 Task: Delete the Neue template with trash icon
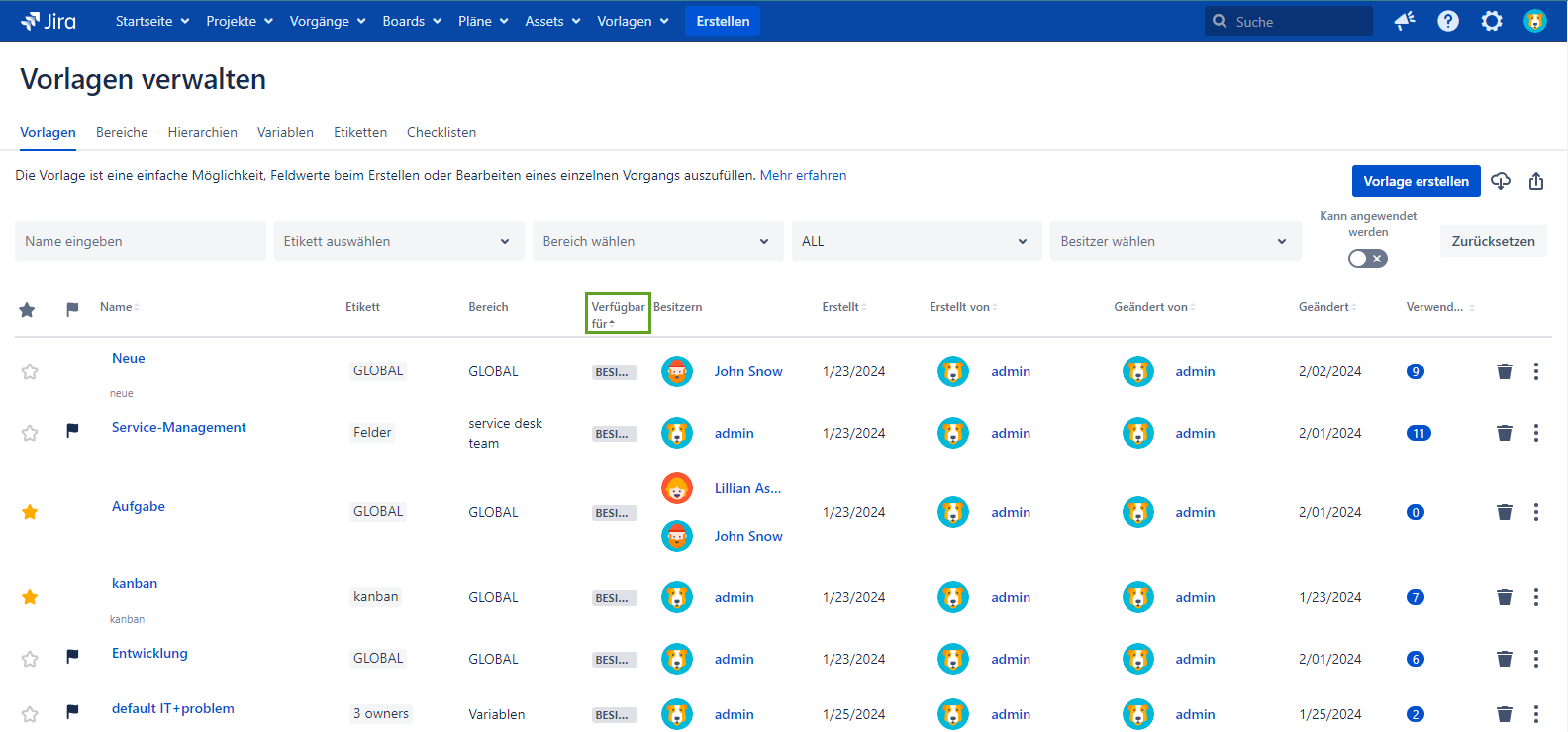coord(1504,371)
